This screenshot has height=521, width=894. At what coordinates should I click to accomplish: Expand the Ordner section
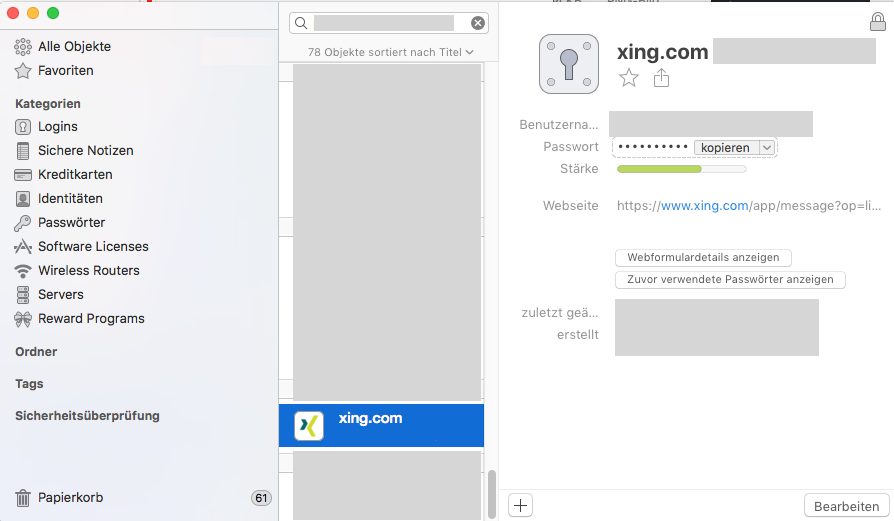point(36,352)
